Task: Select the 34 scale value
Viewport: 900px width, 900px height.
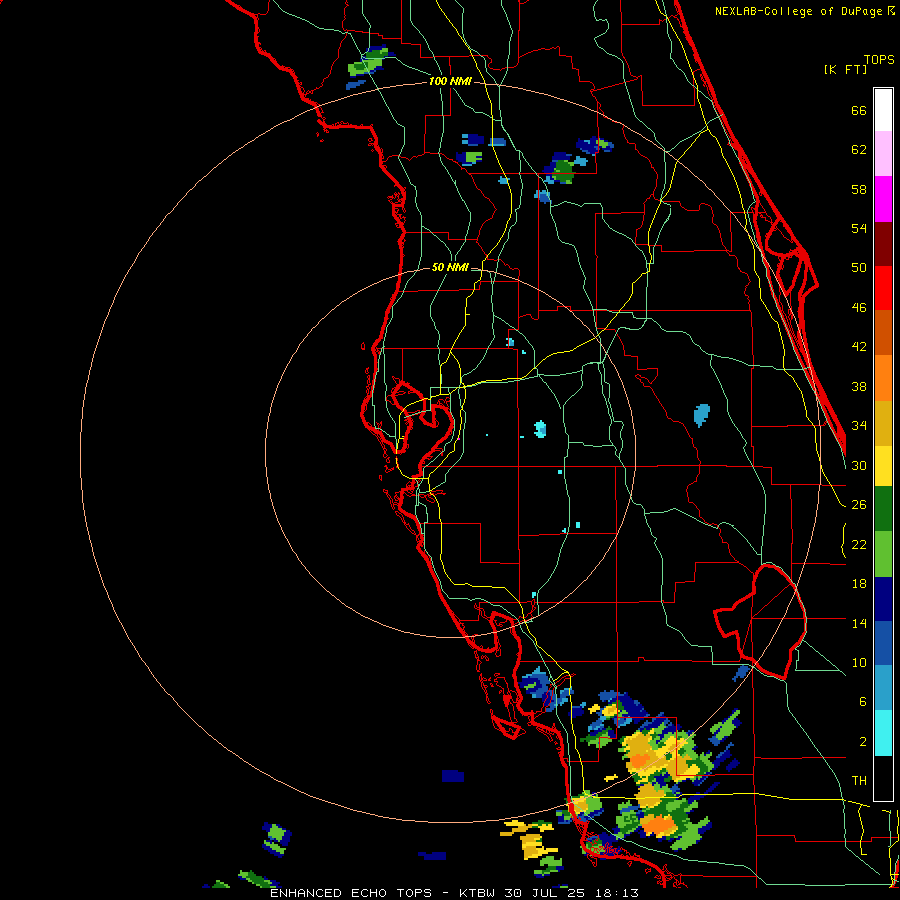Action: 859,426
